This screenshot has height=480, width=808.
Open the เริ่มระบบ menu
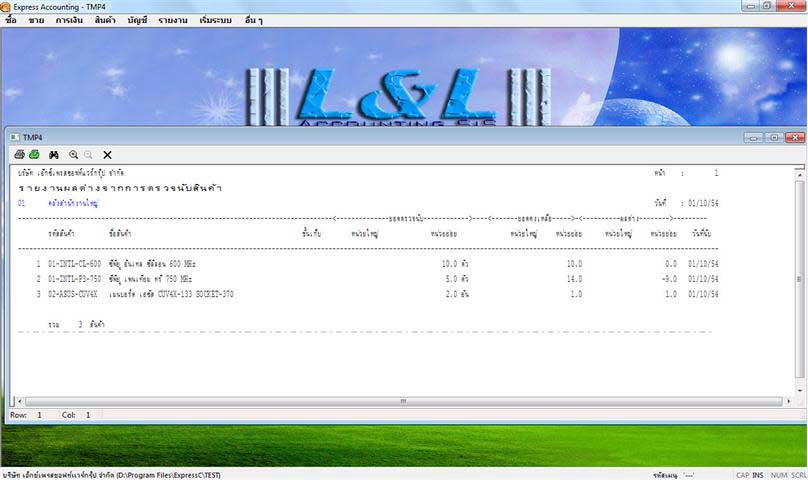[216, 20]
